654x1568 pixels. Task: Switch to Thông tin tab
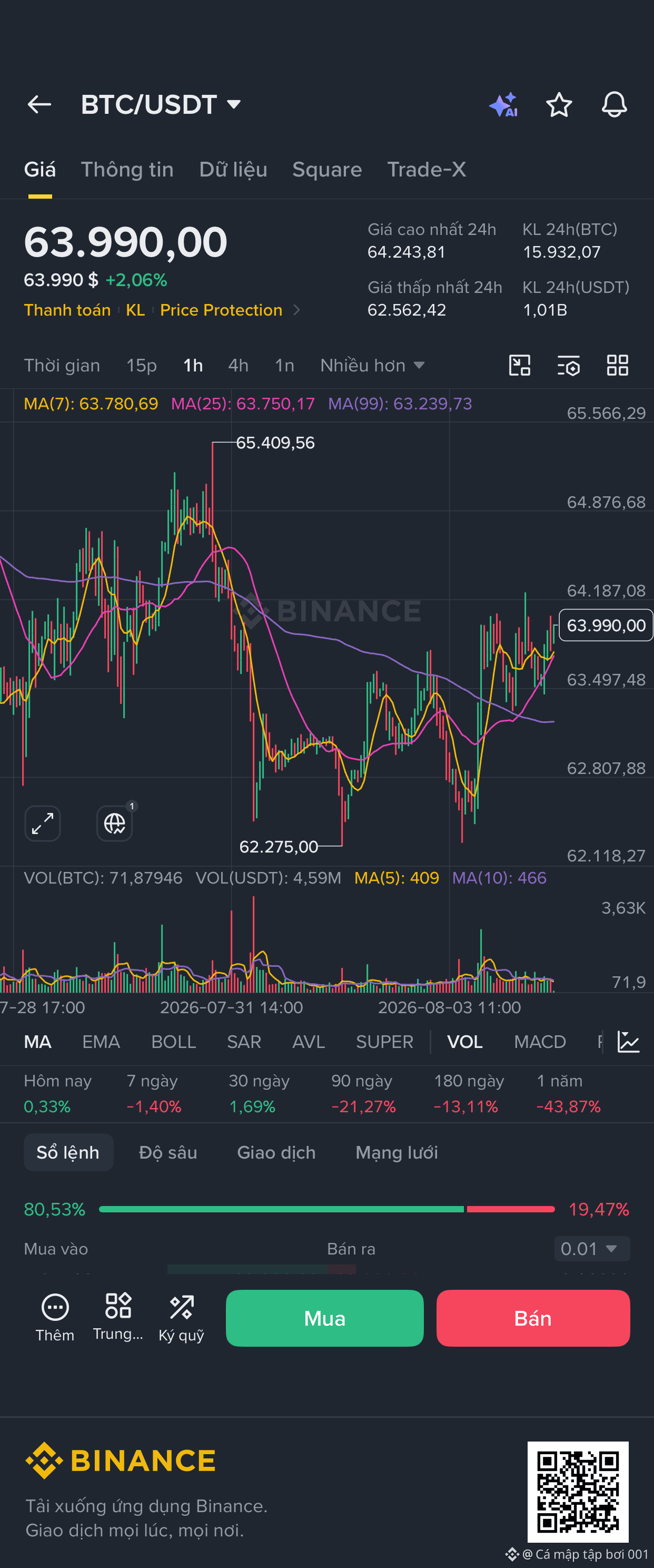point(127,169)
